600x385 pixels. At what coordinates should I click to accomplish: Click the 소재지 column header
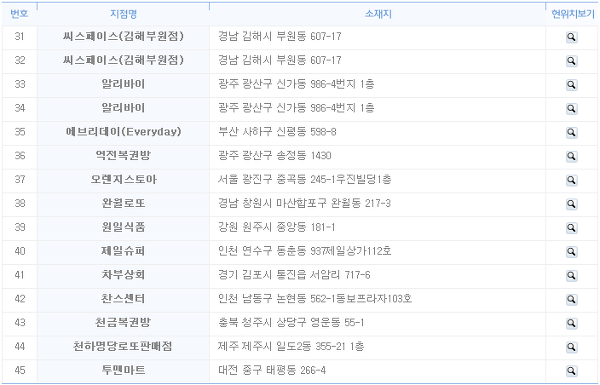378,14
